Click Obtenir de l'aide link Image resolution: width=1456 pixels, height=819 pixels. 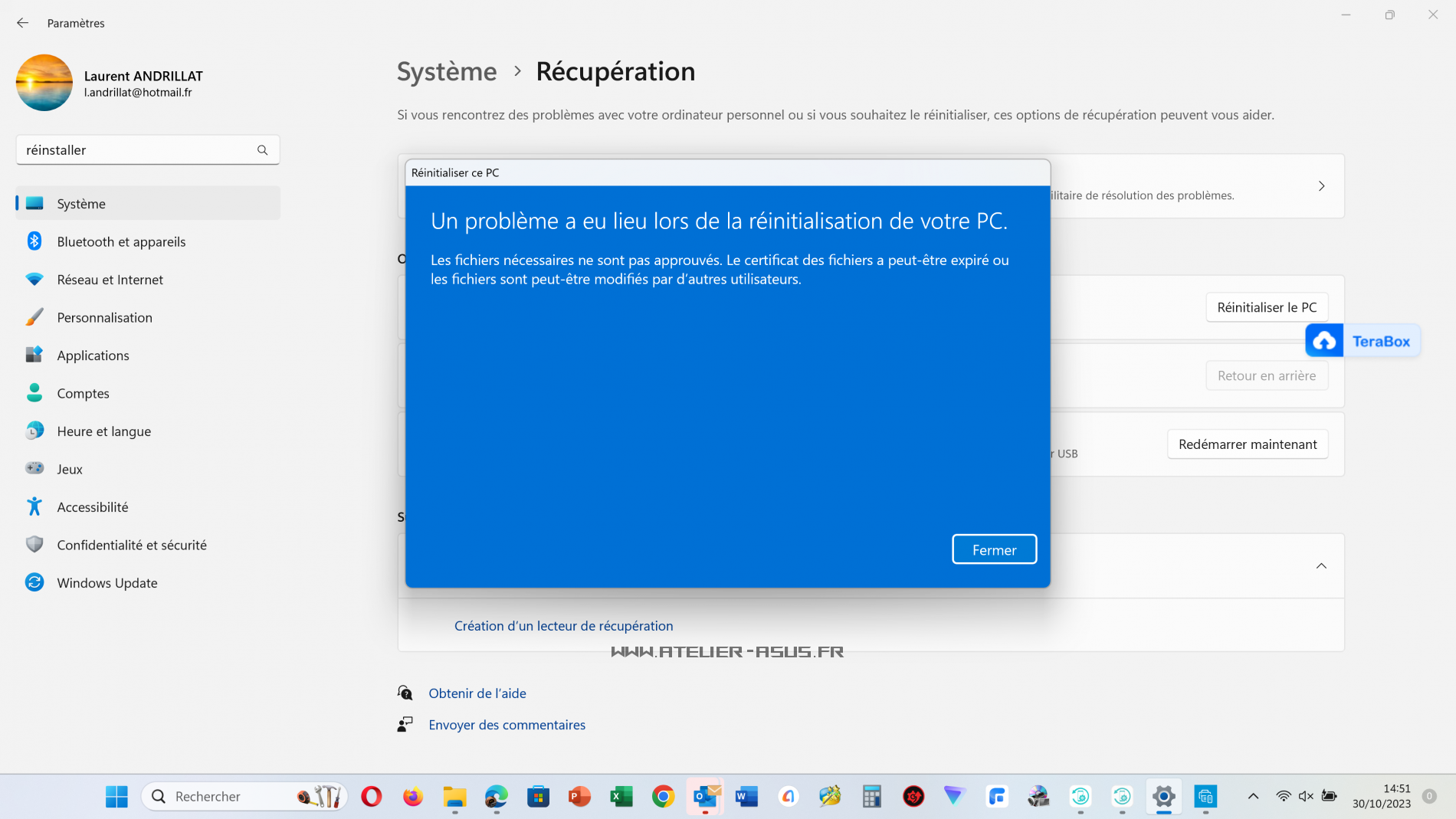[x=477, y=693]
